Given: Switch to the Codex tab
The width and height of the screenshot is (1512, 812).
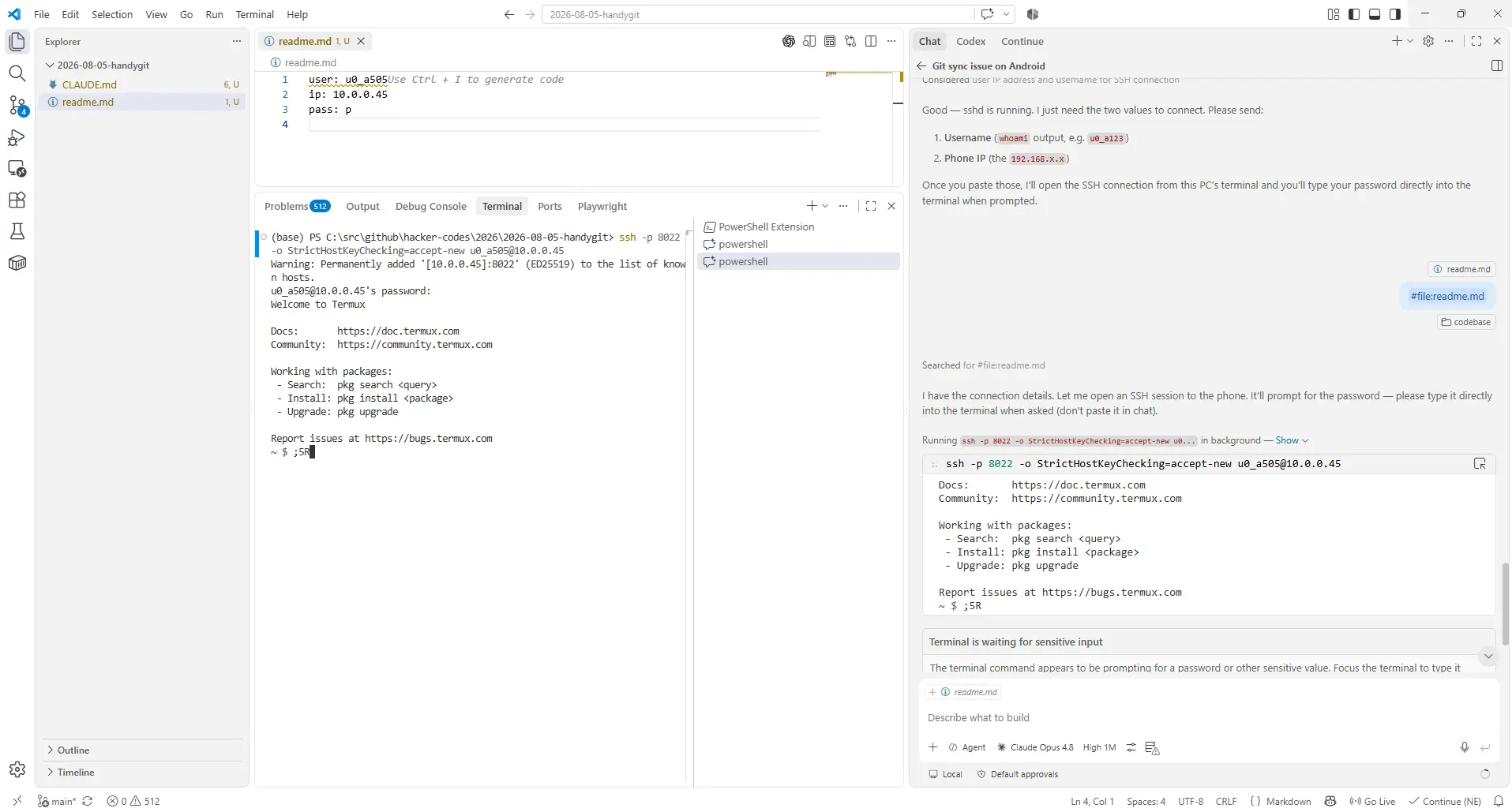Looking at the screenshot, I should (970, 41).
